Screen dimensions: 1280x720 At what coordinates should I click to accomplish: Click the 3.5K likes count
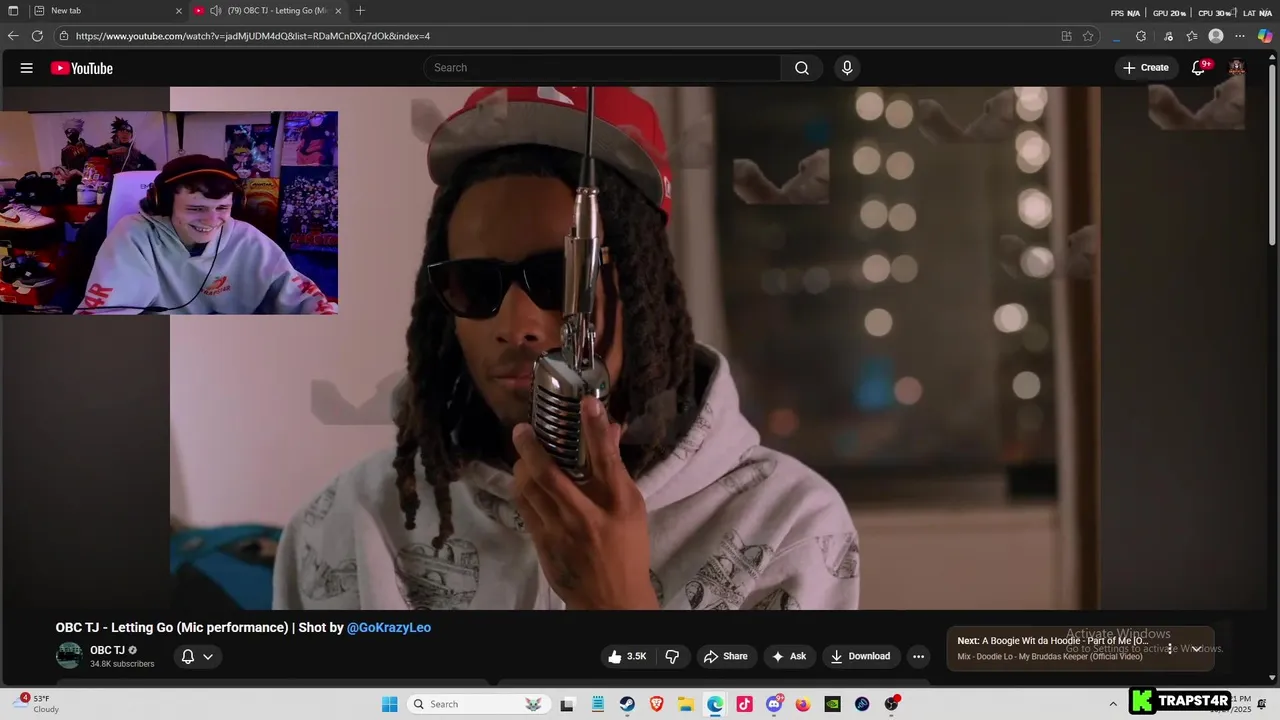(x=636, y=657)
